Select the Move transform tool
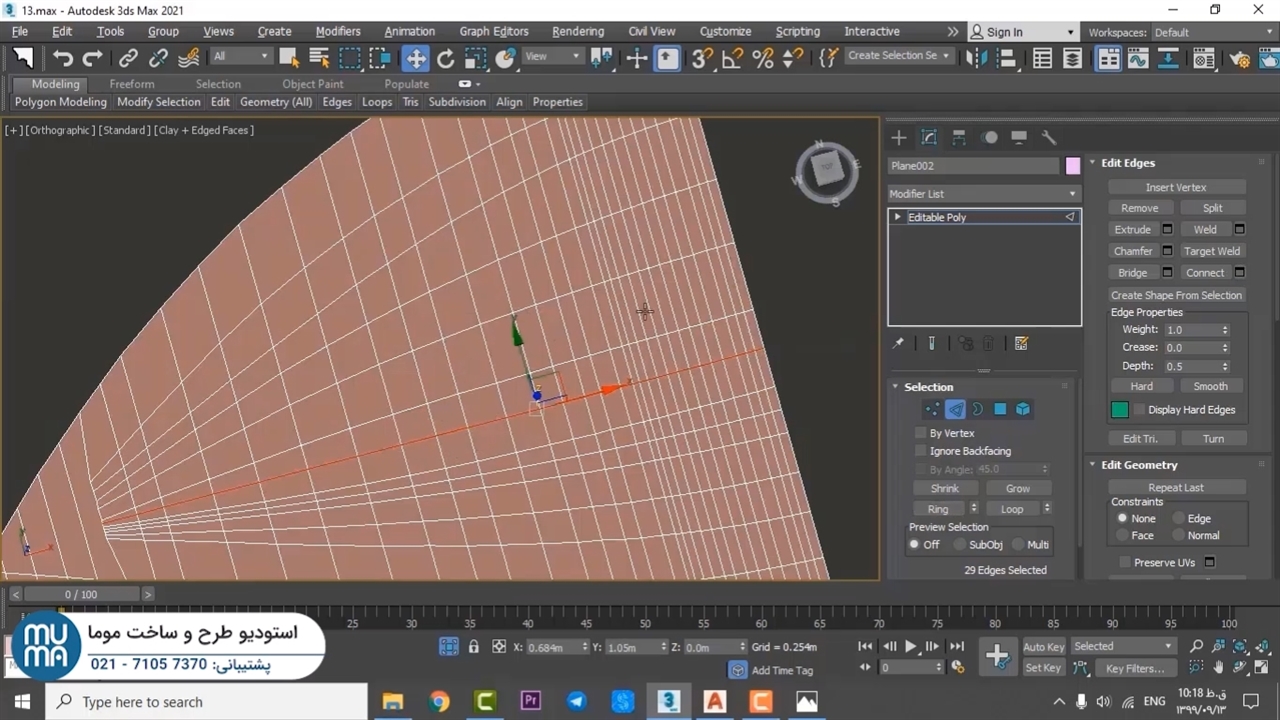Image resolution: width=1280 pixels, height=720 pixels. 415,59
